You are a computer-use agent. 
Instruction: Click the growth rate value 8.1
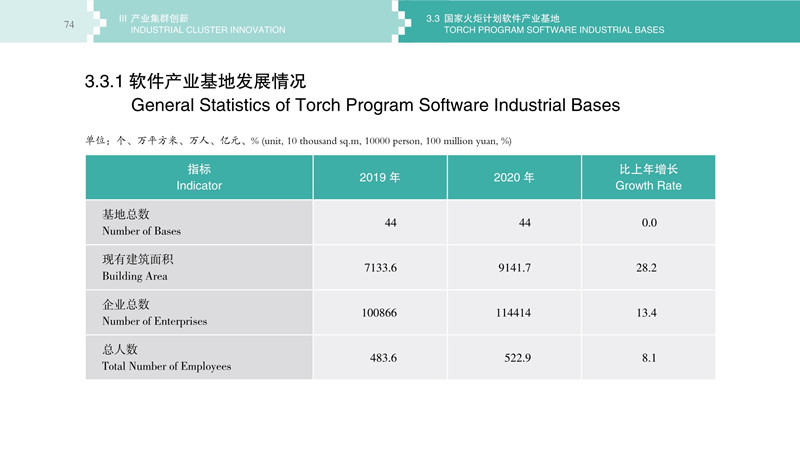click(649, 358)
